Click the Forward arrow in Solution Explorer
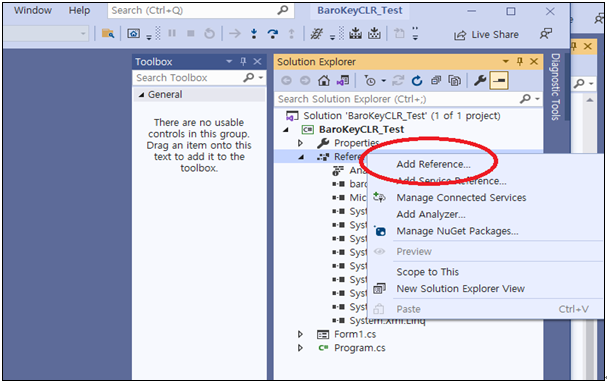Screen dimensions: 607x383 tap(305, 81)
